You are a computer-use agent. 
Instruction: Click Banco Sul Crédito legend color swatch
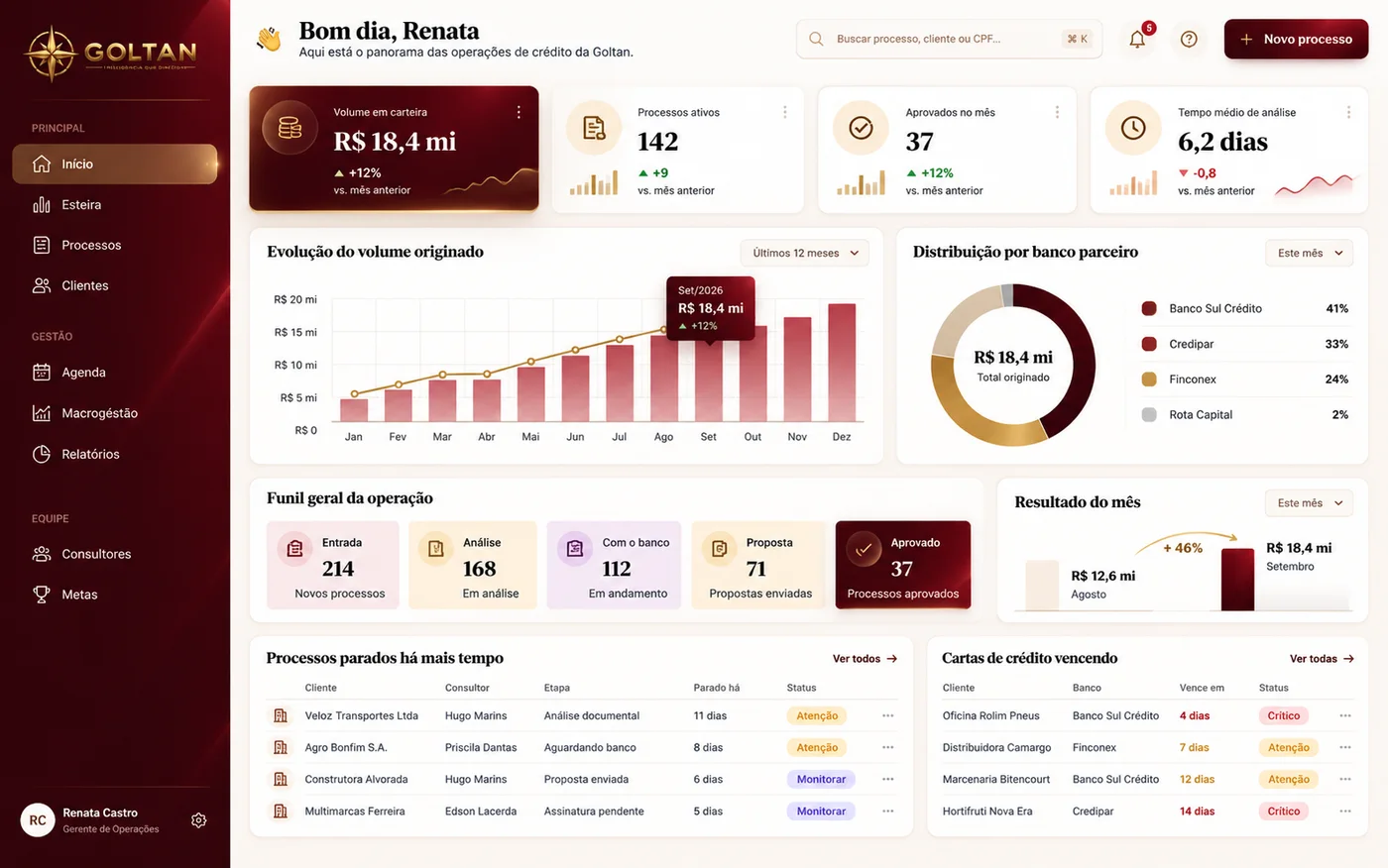1149,308
